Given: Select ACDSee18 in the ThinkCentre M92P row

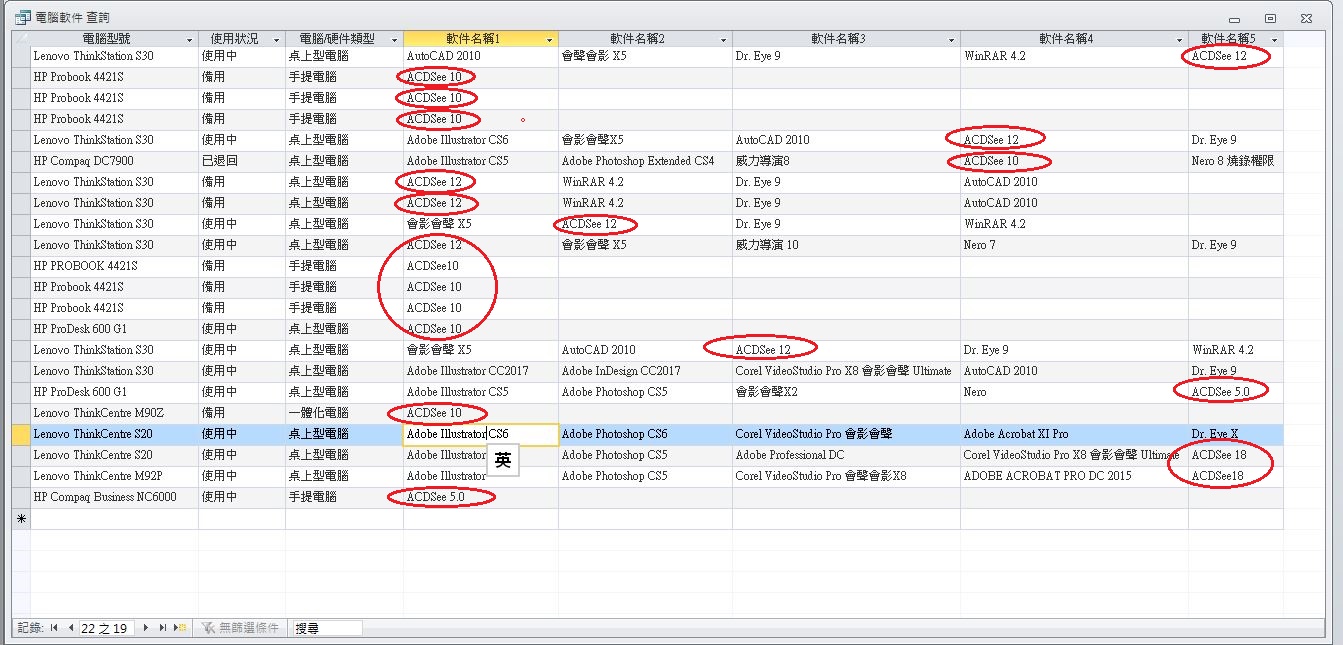Looking at the screenshot, I should [1236, 476].
